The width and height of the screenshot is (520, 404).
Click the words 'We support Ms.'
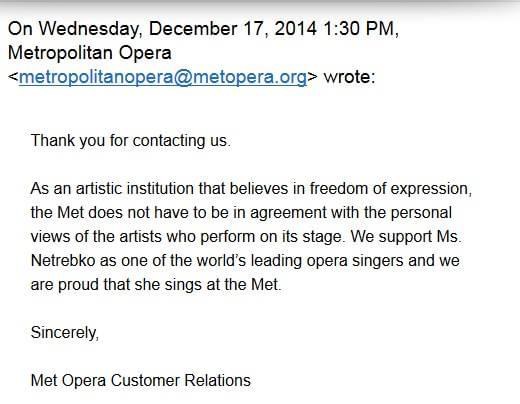click(x=406, y=237)
